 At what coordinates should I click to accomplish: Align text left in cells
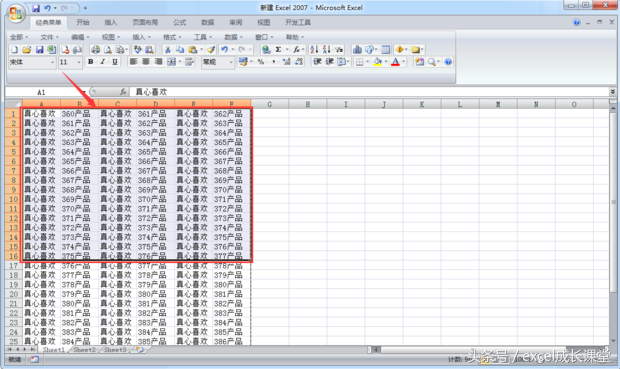tap(133, 62)
